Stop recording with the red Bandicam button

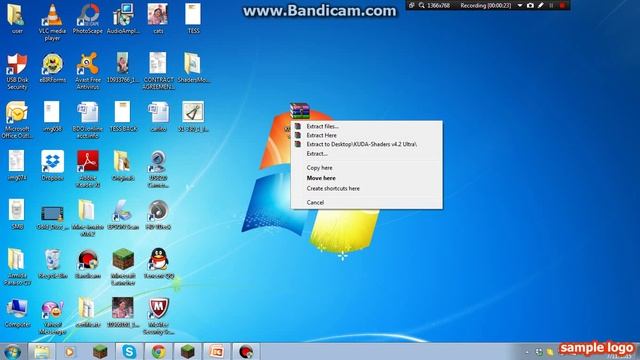coord(562,6)
